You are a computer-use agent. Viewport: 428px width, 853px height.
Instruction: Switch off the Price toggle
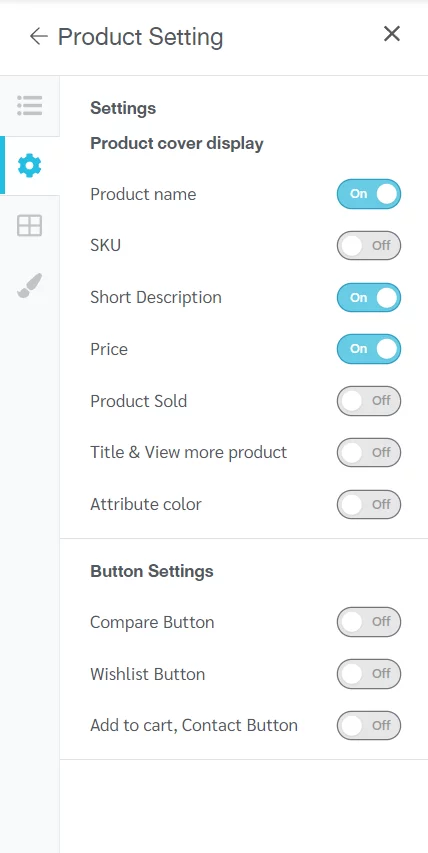click(369, 349)
